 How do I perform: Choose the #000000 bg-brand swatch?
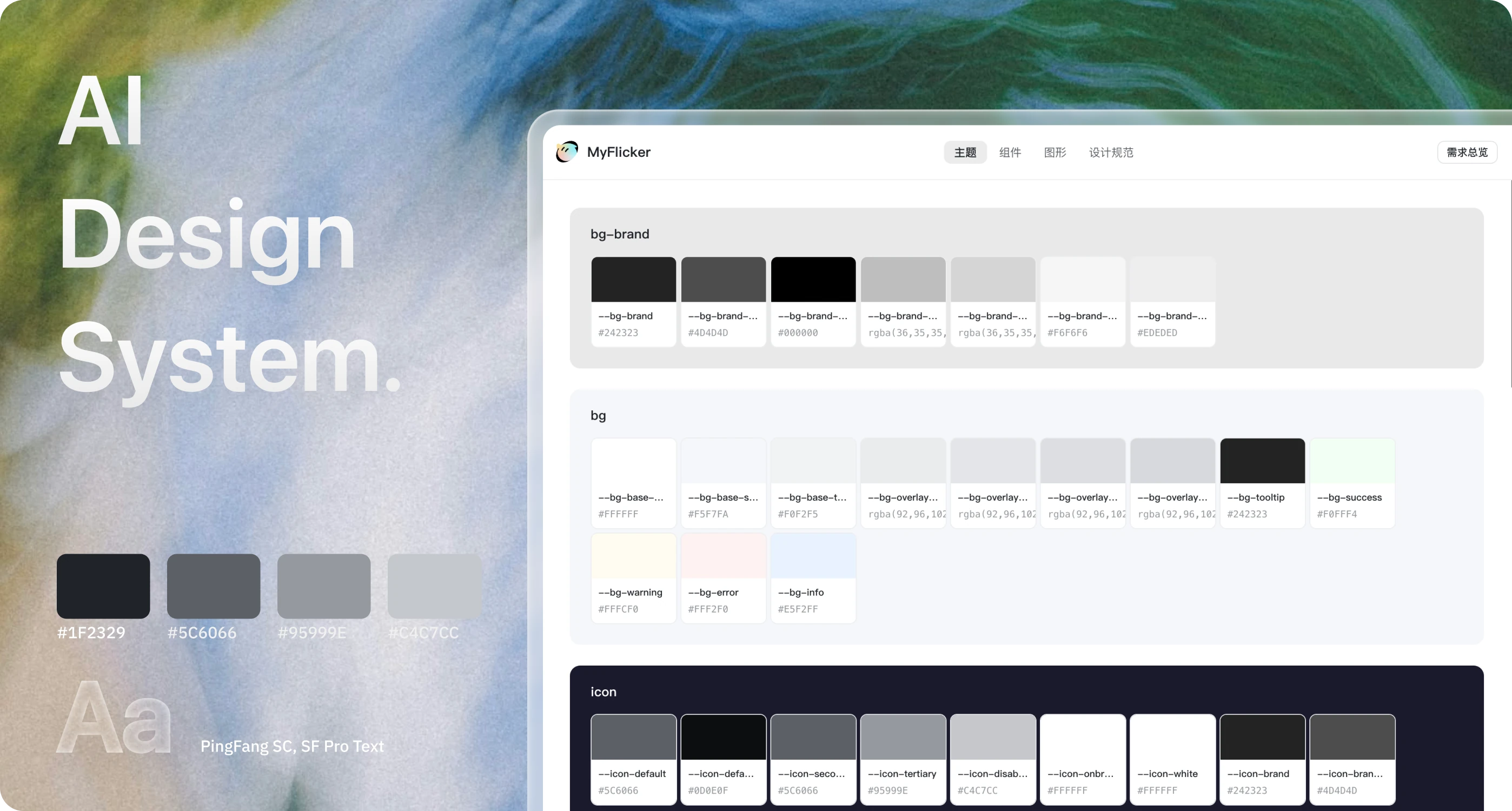(813, 302)
